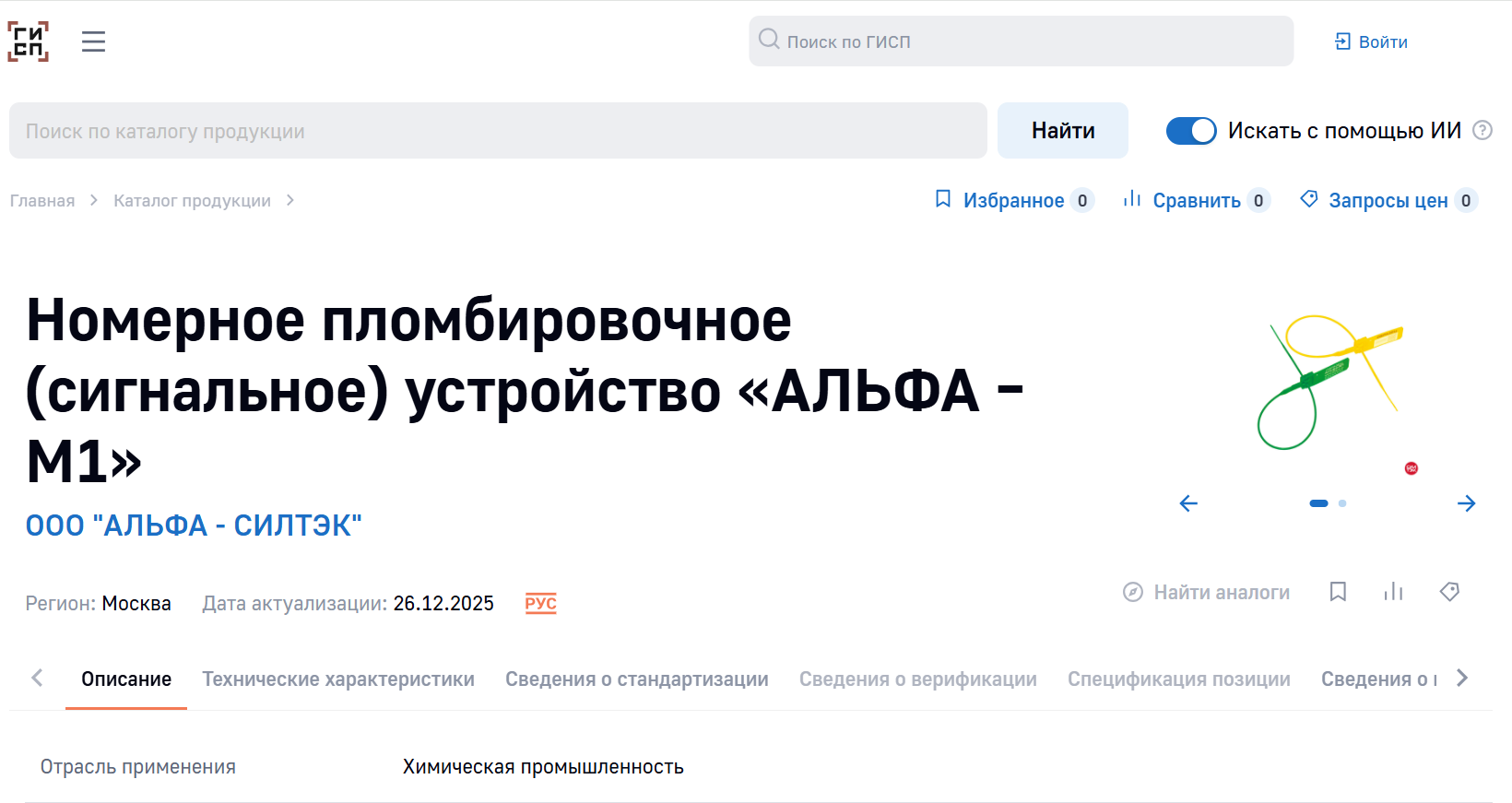The image size is (1512, 803).
Task: Click the GISP logo icon
Action: point(29,41)
